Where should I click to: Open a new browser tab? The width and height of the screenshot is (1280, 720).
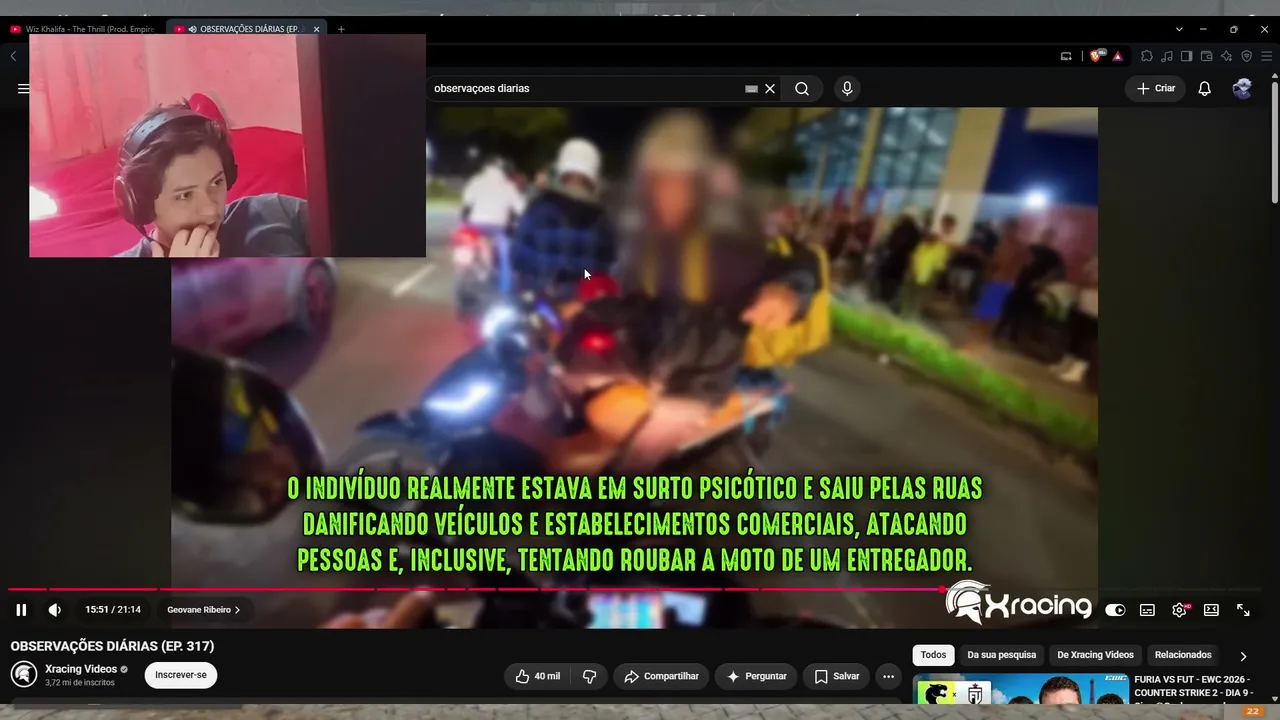pyautogui.click(x=341, y=29)
